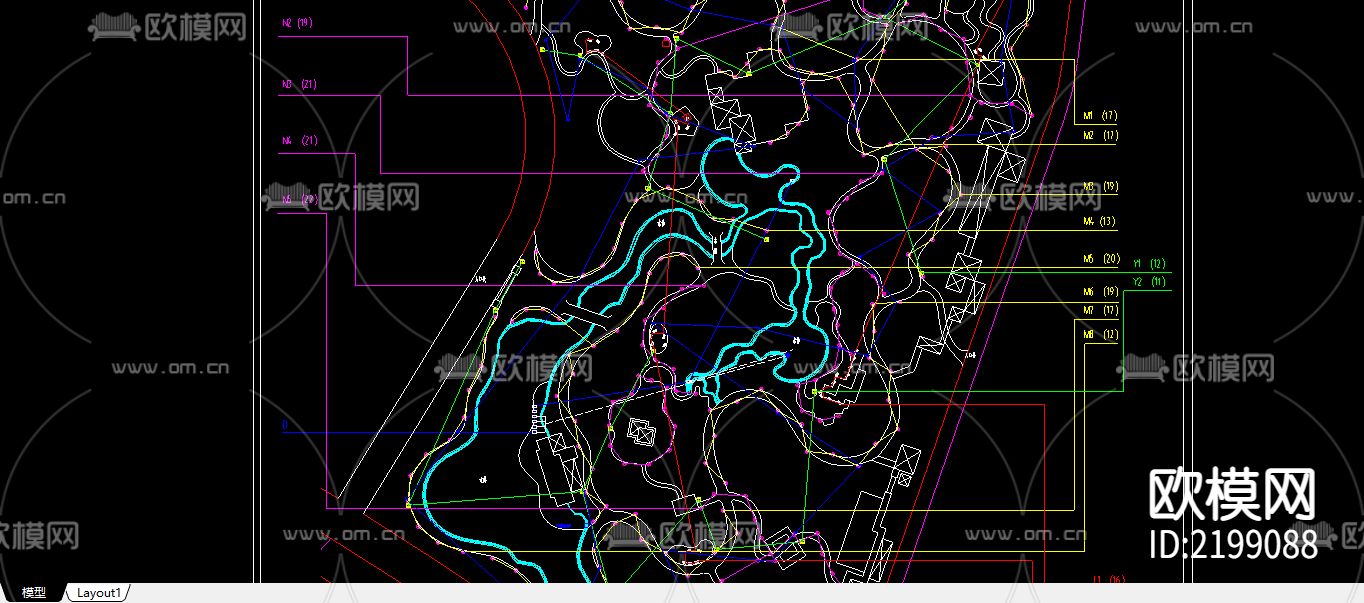Select the green Y1 (12) label

pos(1149,264)
